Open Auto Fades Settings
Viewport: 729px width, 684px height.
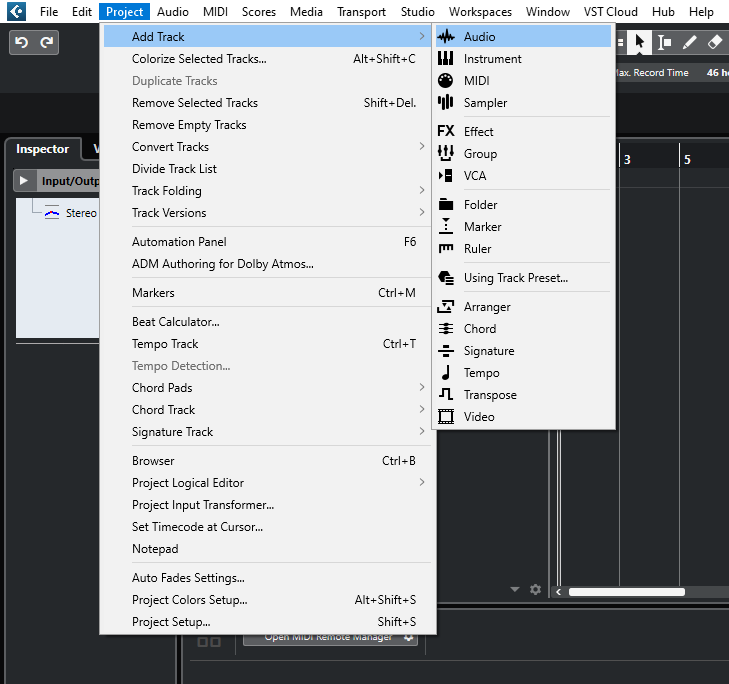(x=268, y=577)
